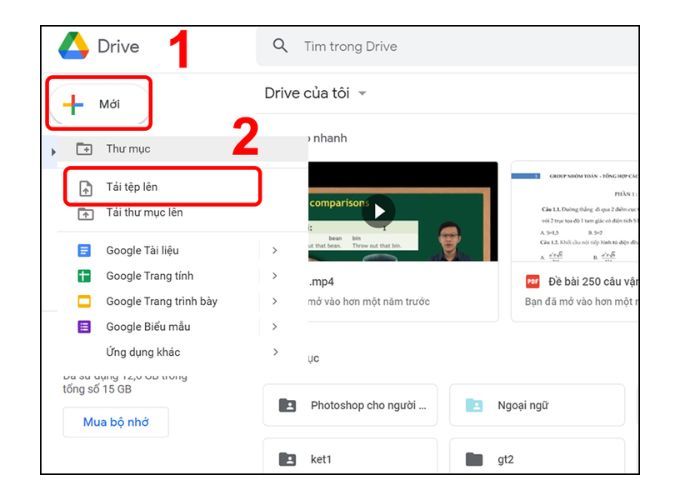Select 'Google Trang tính' menu item
The width and height of the screenshot is (680, 500).
point(182,276)
